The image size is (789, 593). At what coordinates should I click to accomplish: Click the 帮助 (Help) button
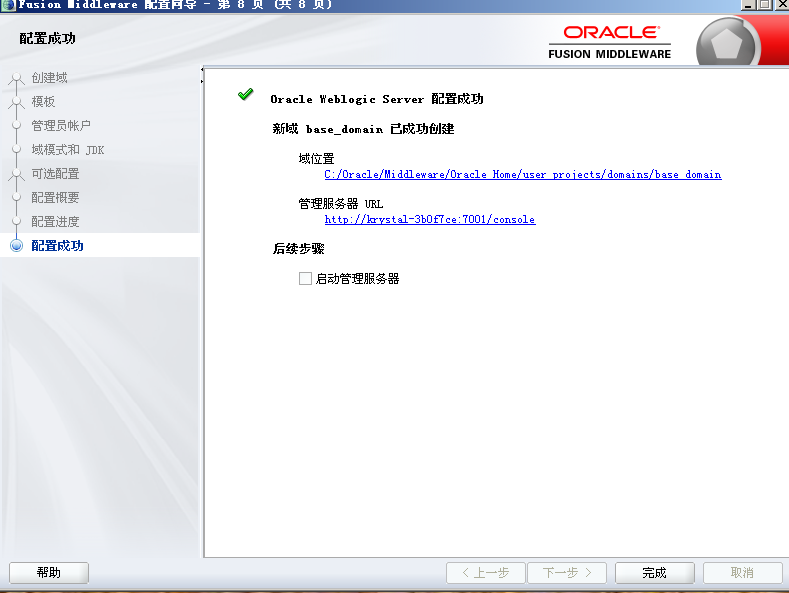(49, 572)
